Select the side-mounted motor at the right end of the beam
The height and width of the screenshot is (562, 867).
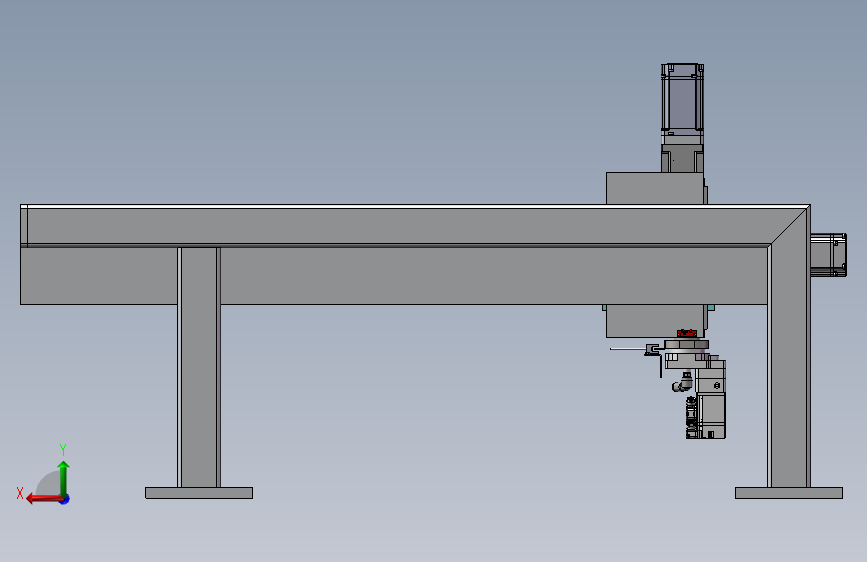click(828, 255)
